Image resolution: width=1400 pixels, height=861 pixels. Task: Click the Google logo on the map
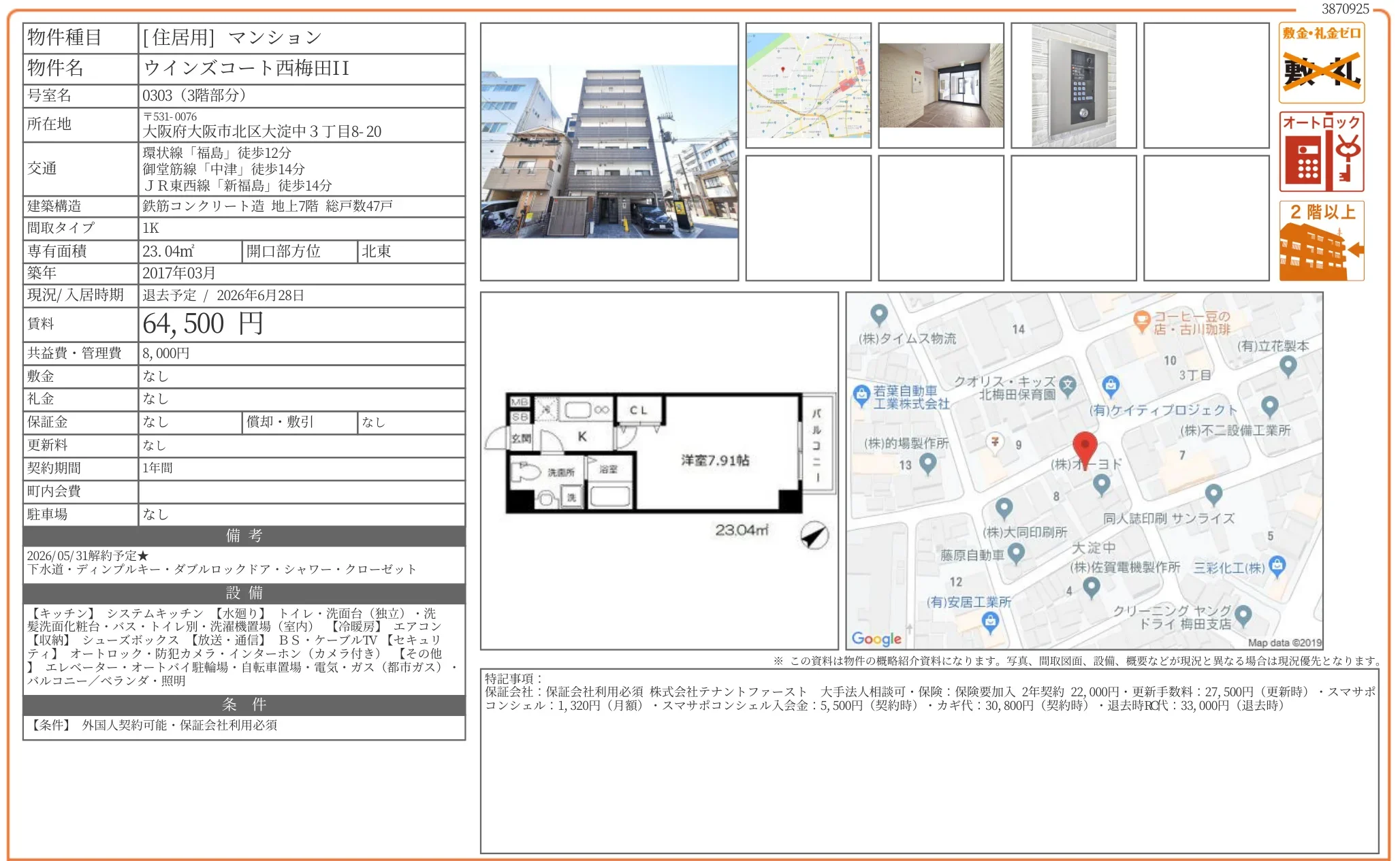(876, 638)
